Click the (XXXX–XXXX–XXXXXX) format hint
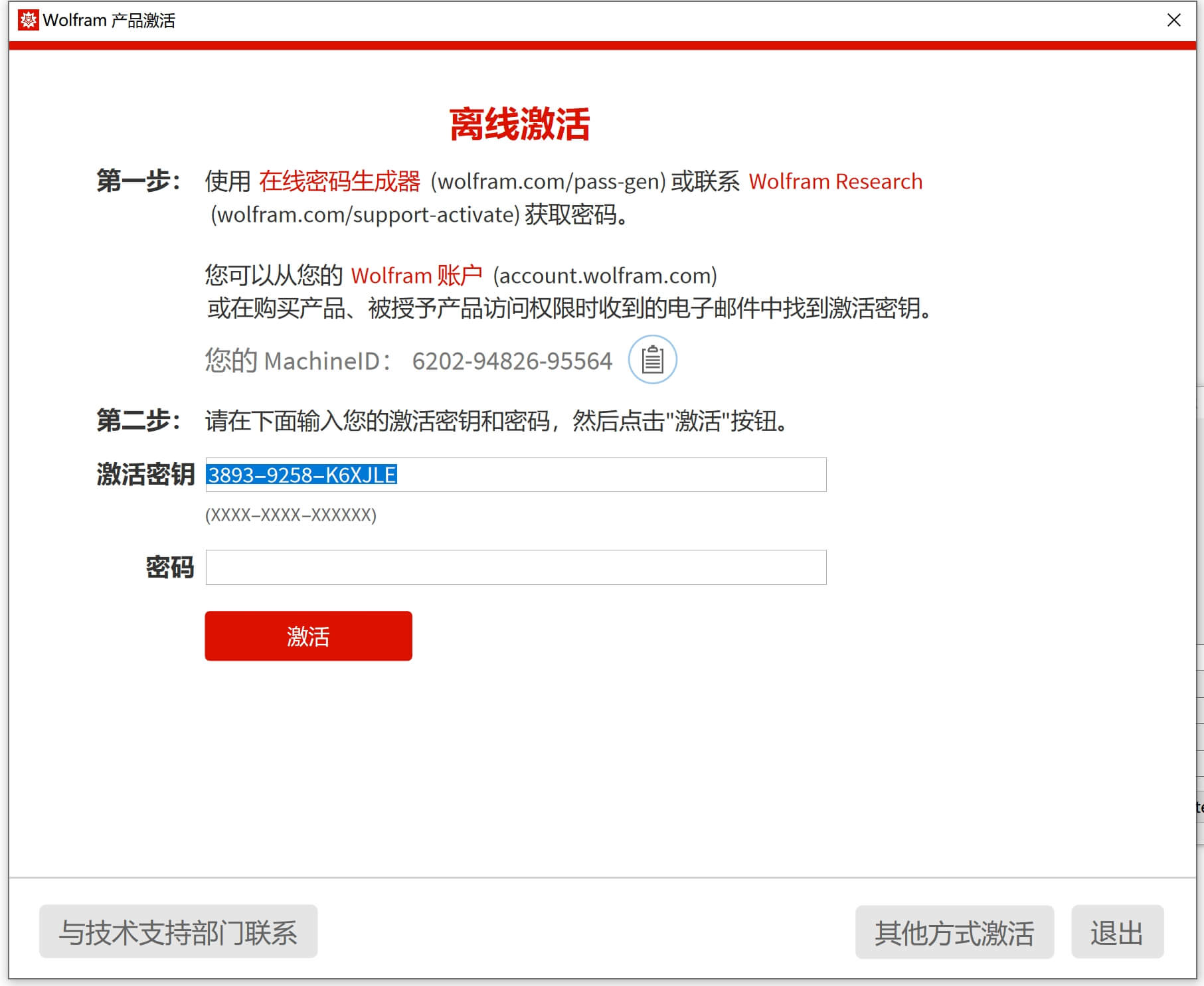Screen dimensions: 1204x986 coord(291,515)
